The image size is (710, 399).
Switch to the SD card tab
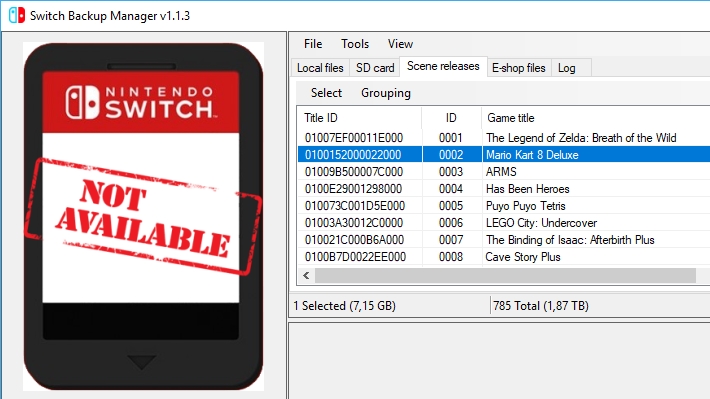pyautogui.click(x=375, y=68)
